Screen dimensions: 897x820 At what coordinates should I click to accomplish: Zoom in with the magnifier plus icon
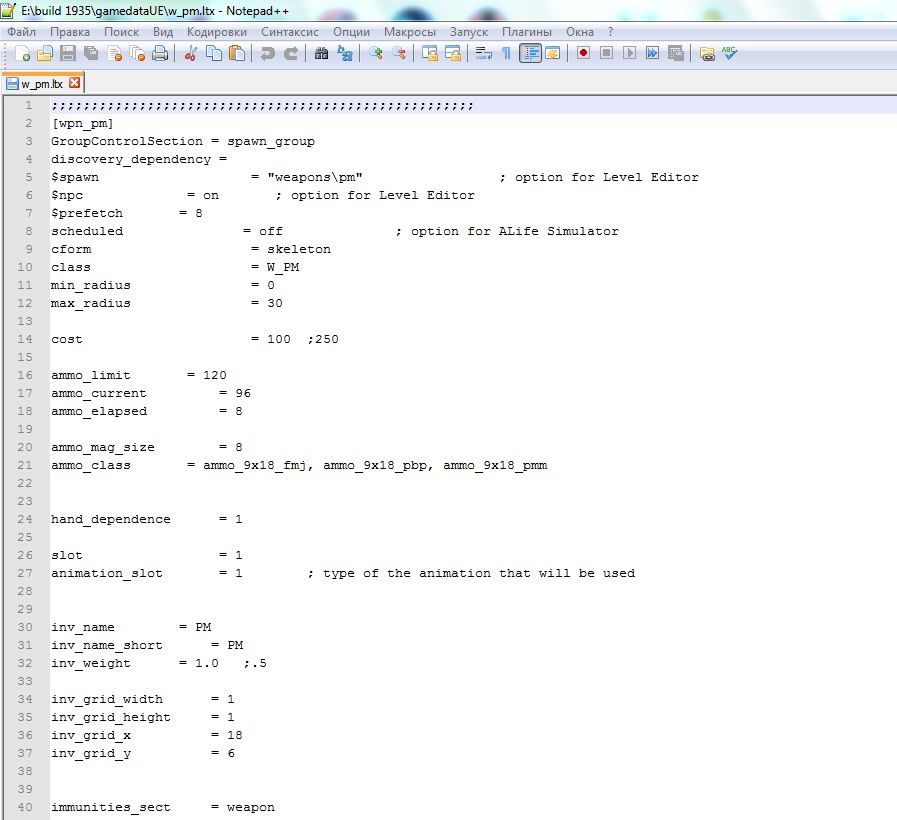tap(376, 54)
